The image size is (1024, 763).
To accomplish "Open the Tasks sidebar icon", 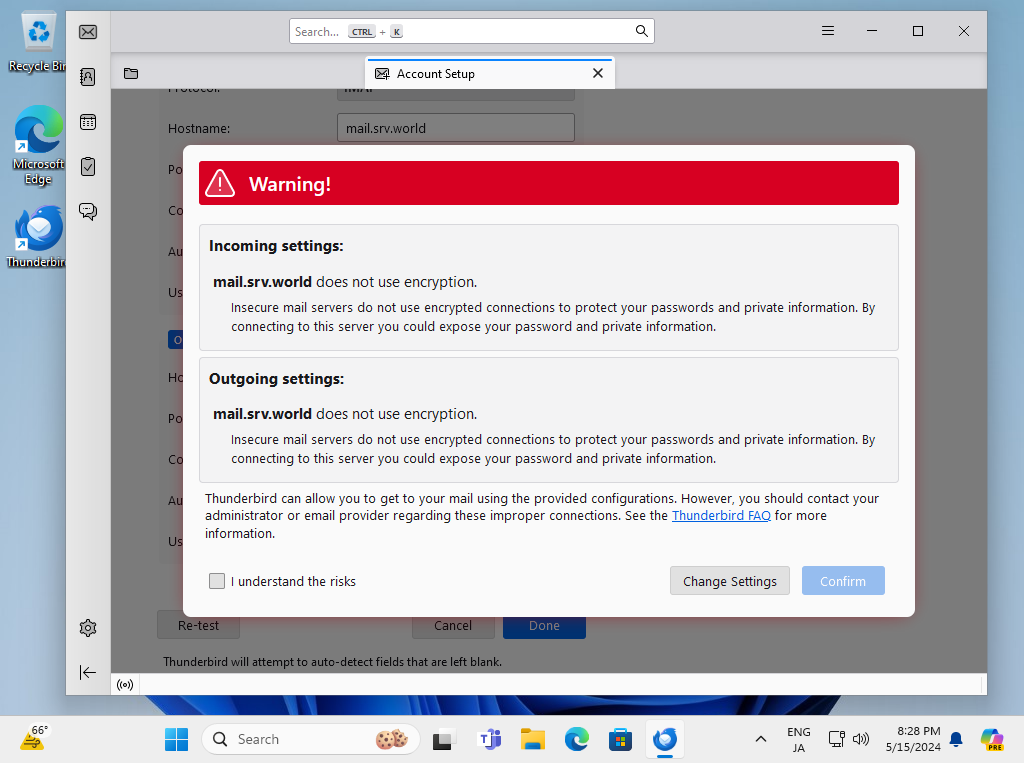I will 88,166.
